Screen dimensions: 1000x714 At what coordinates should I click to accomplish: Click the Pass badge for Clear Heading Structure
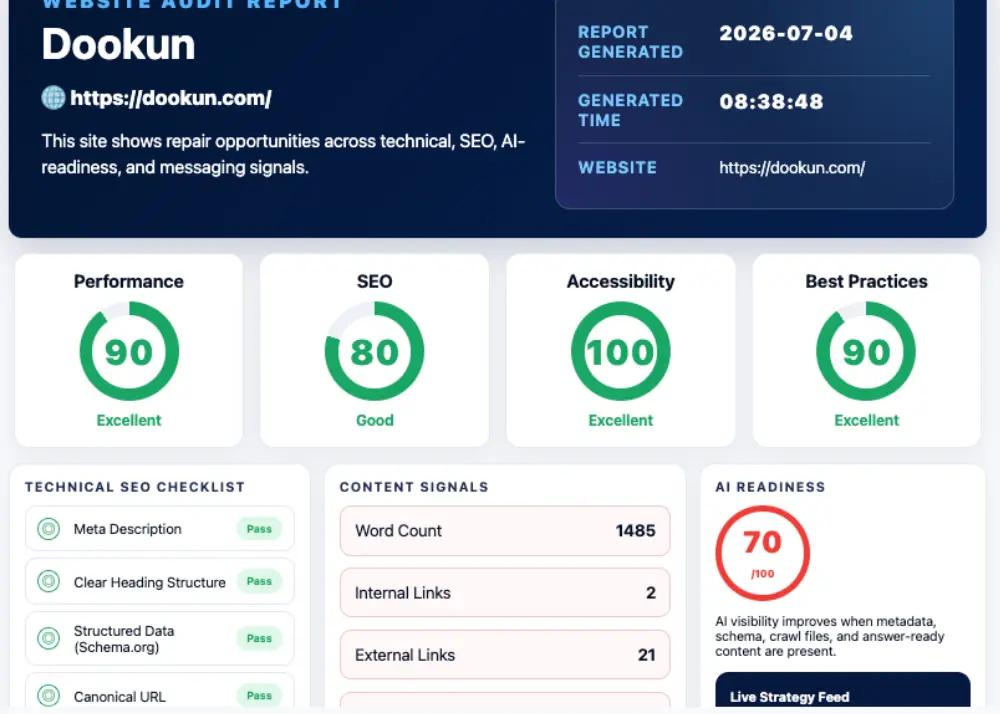tap(259, 581)
